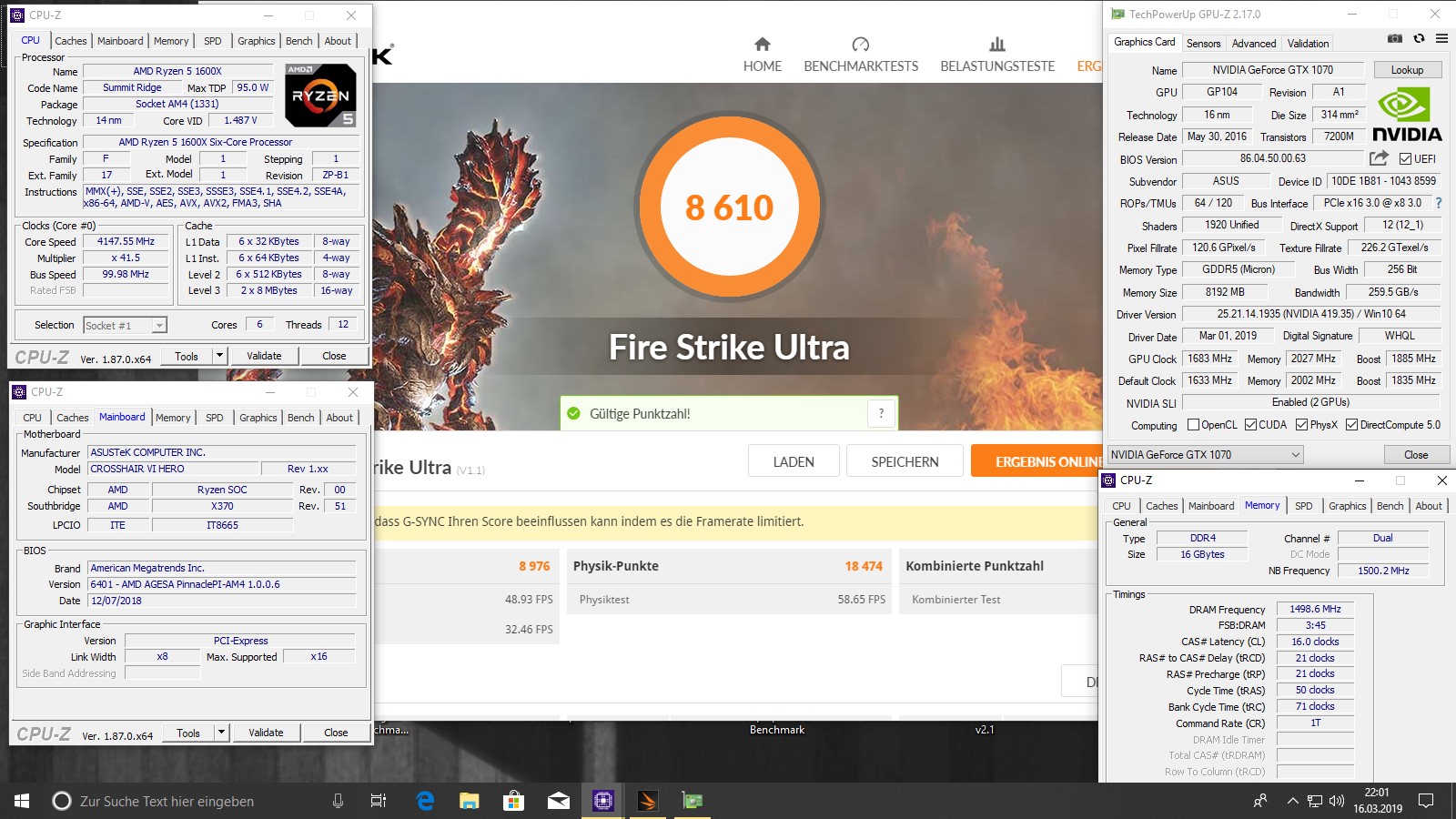This screenshot has width=1456, height=819.
Task: Click the GPU-Z Driver Version value field
Action: click(x=1311, y=314)
